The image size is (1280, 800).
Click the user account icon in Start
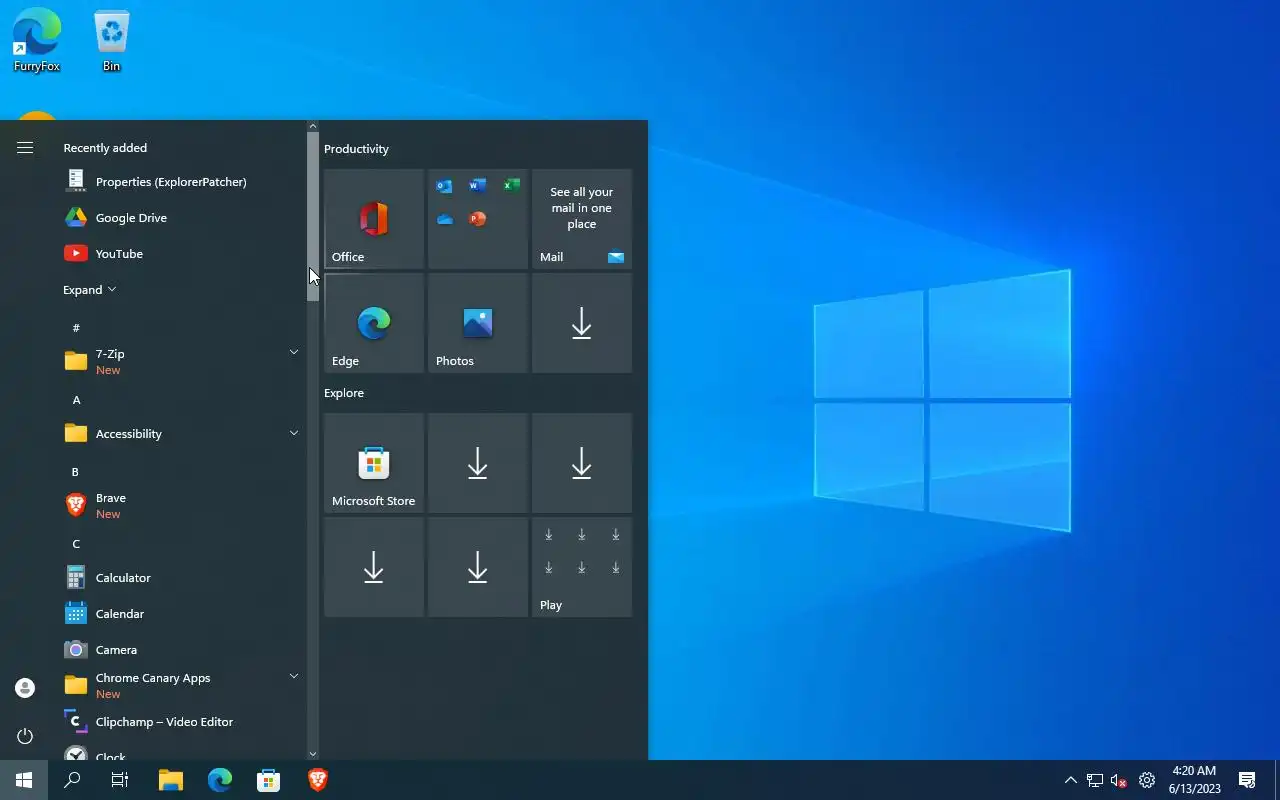(25, 688)
